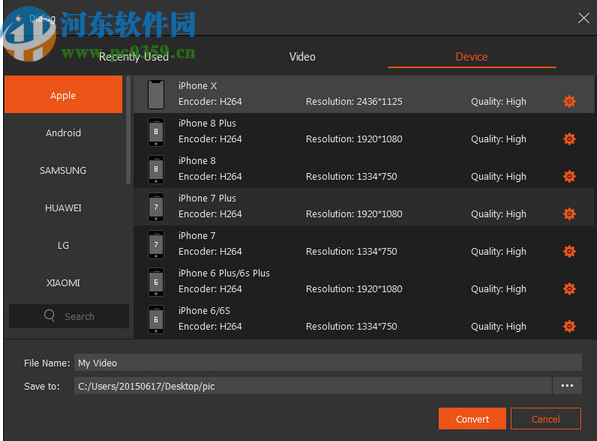
Task: Click the iPhone 8 Plus phone icon
Action: [156, 132]
